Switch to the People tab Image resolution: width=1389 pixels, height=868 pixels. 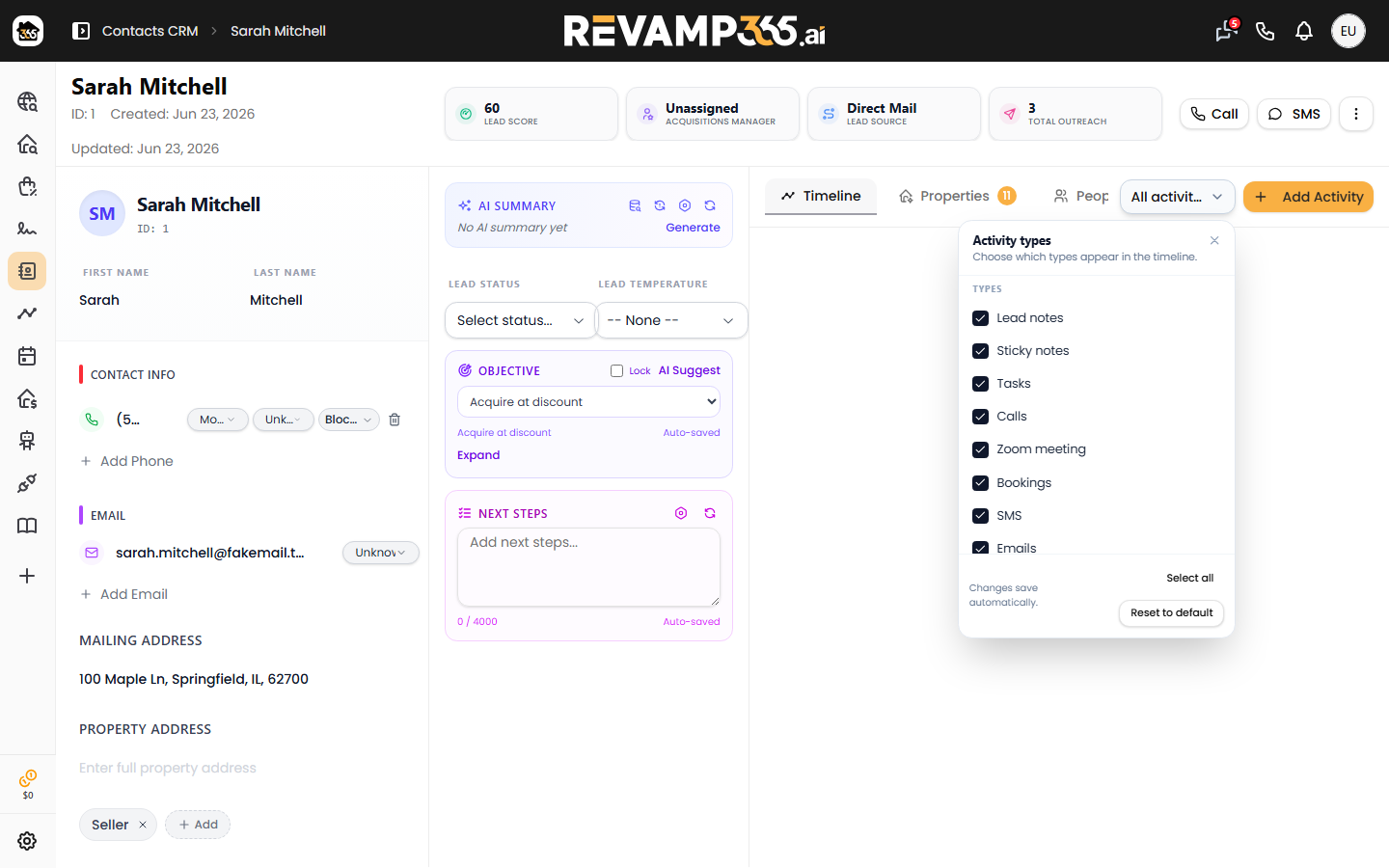[x=1080, y=196]
